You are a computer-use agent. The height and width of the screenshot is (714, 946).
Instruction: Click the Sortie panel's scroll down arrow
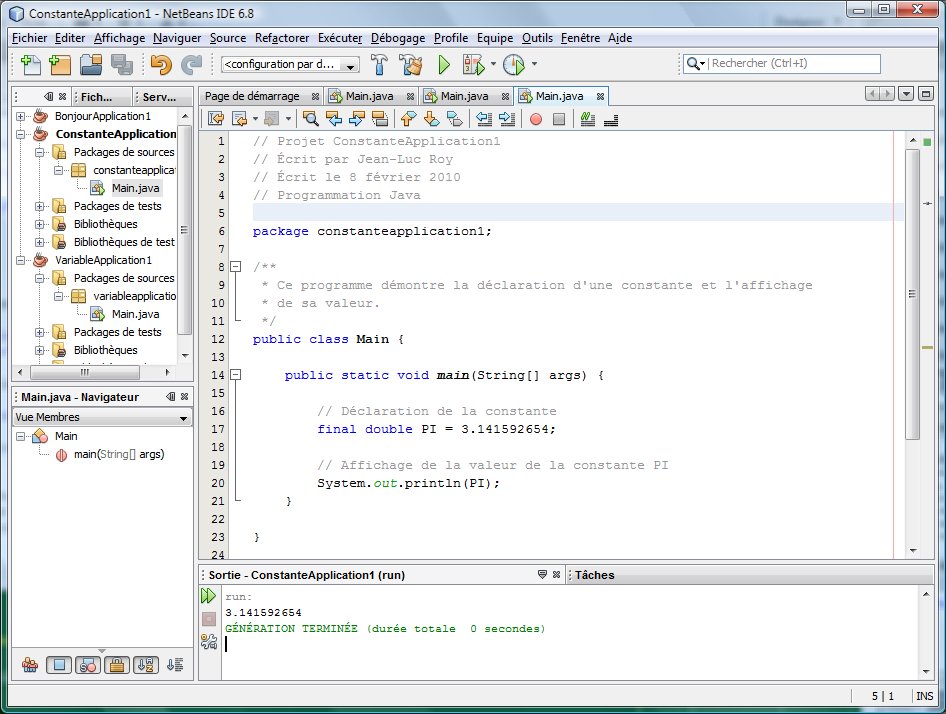click(x=926, y=672)
